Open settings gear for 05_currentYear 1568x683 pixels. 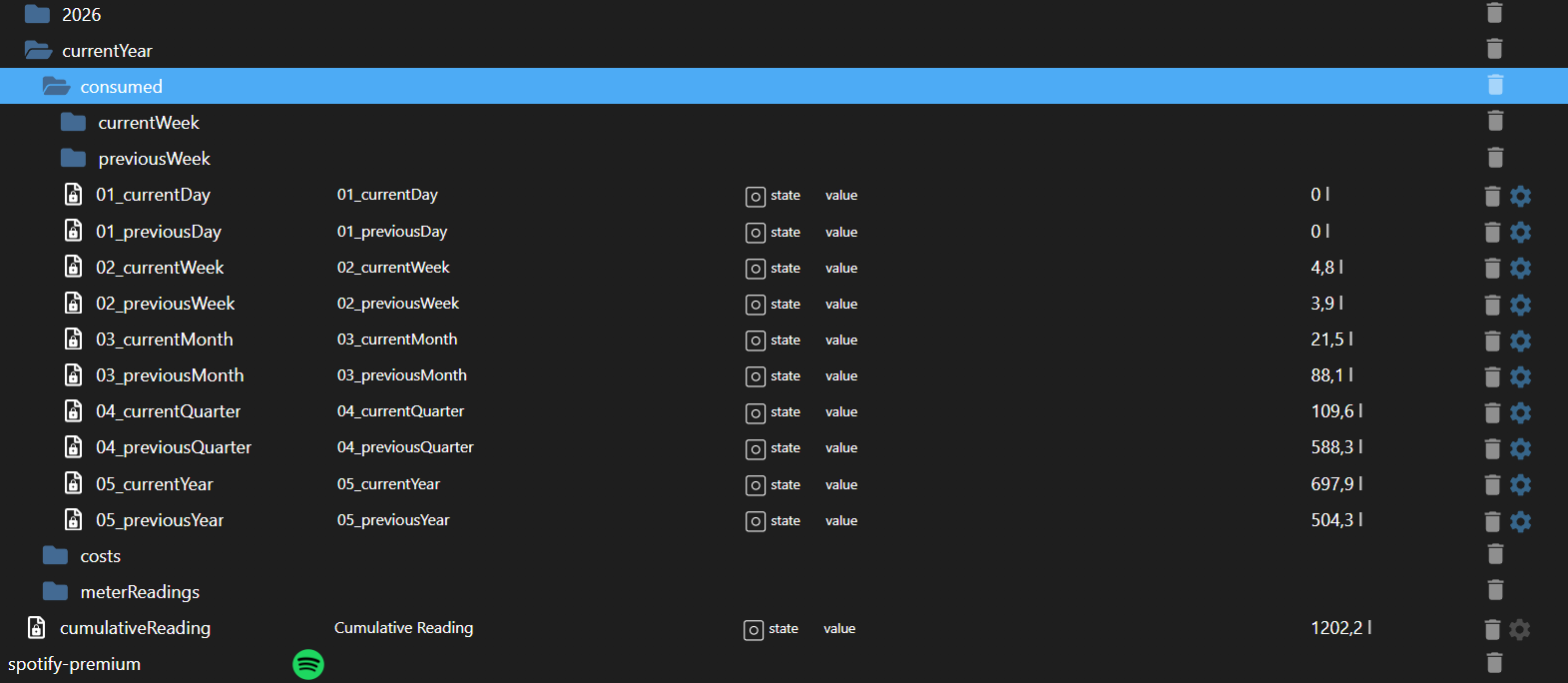(1520, 484)
